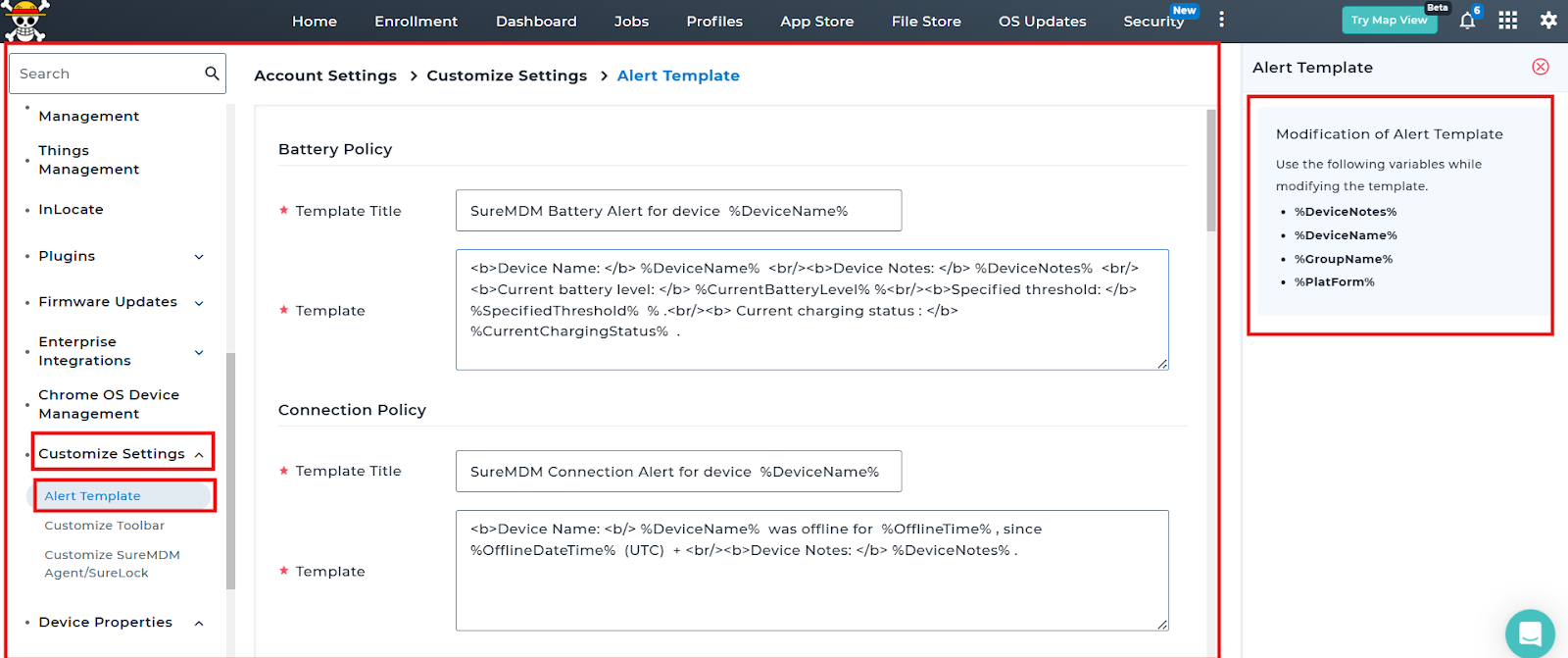This screenshot has width=1568, height=658.
Task: Click the Battery Policy Template Title field
Action: (x=678, y=211)
